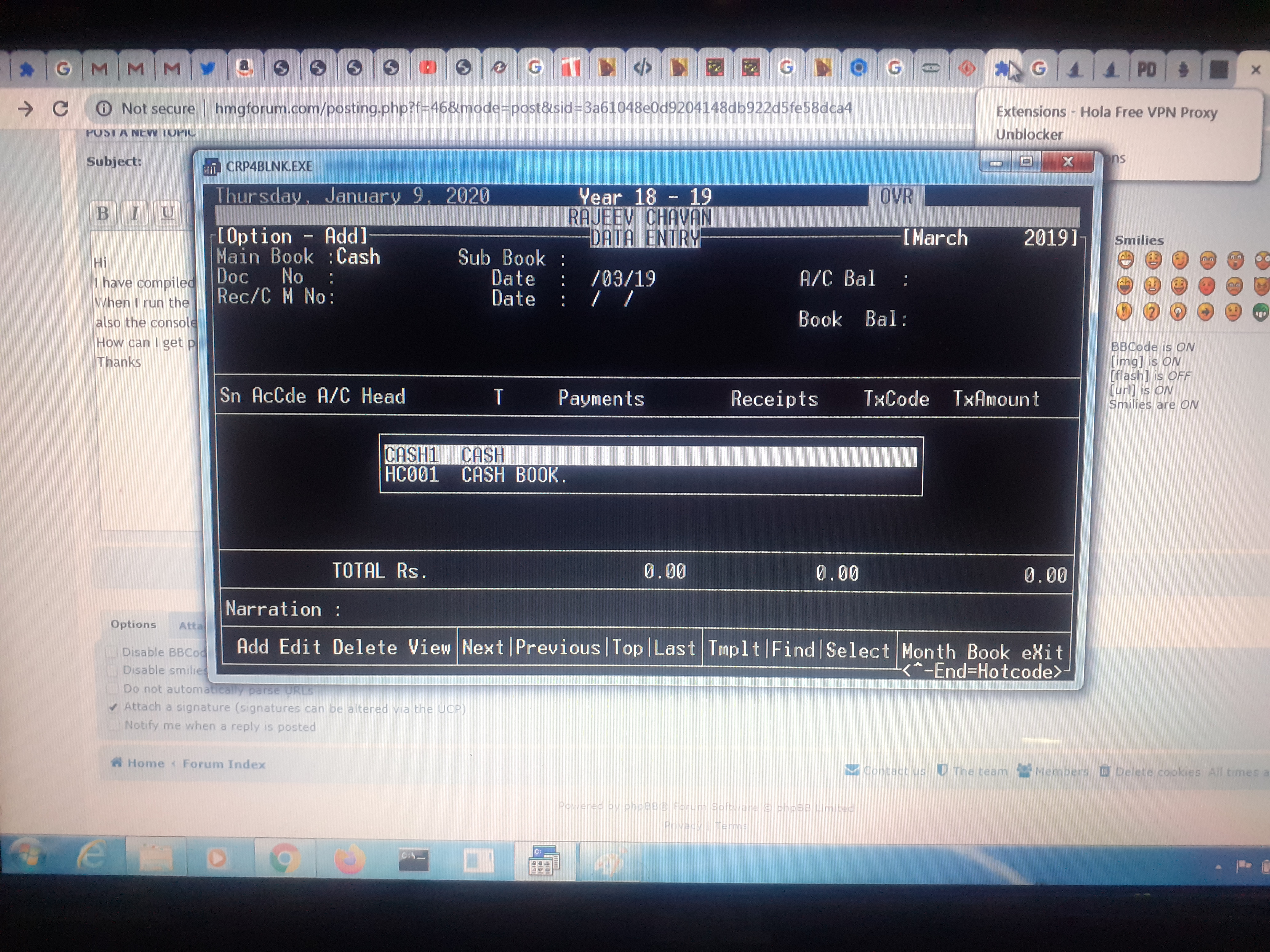
Task: Switch to the Amazon browser tab
Action: (x=245, y=68)
